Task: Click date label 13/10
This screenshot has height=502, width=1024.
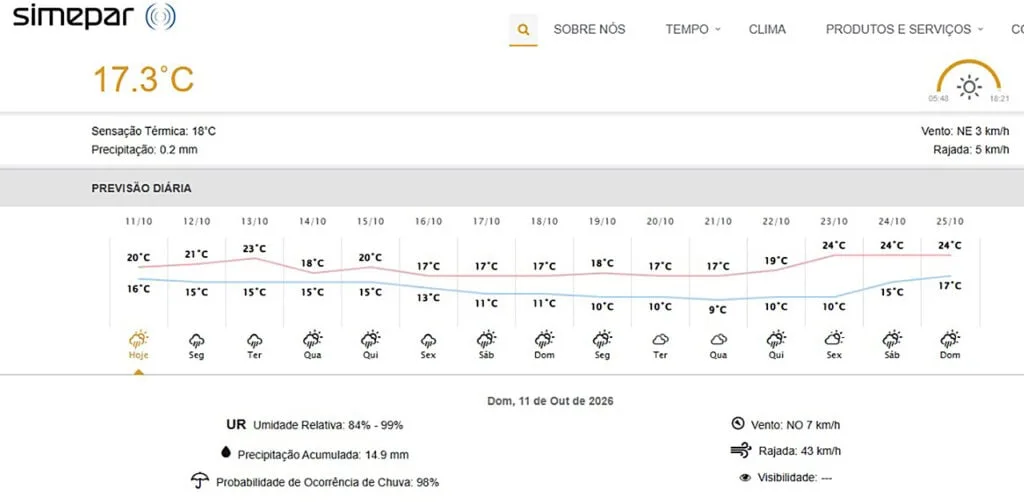Action: [254, 221]
